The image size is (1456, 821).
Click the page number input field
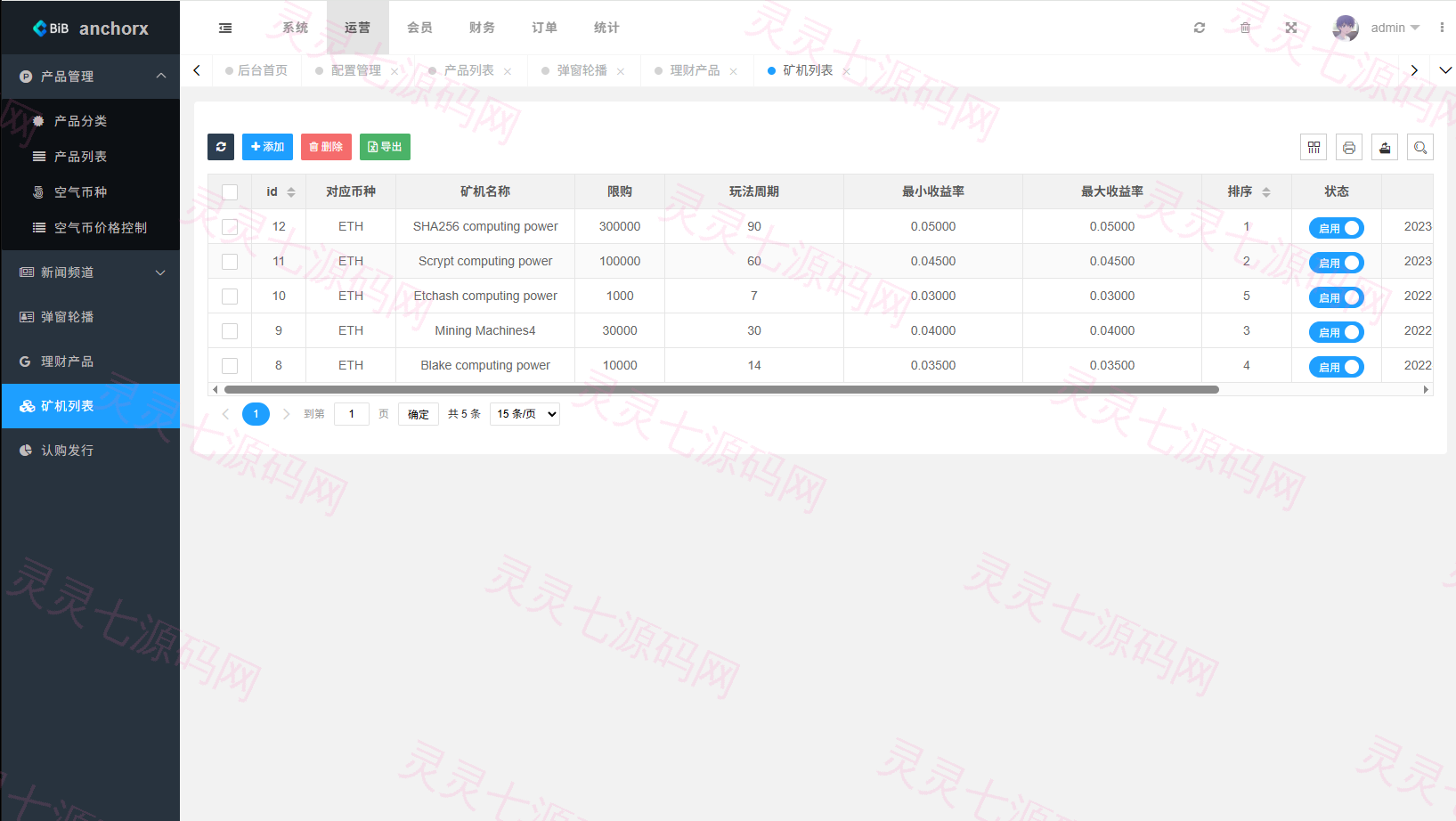[352, 414]
